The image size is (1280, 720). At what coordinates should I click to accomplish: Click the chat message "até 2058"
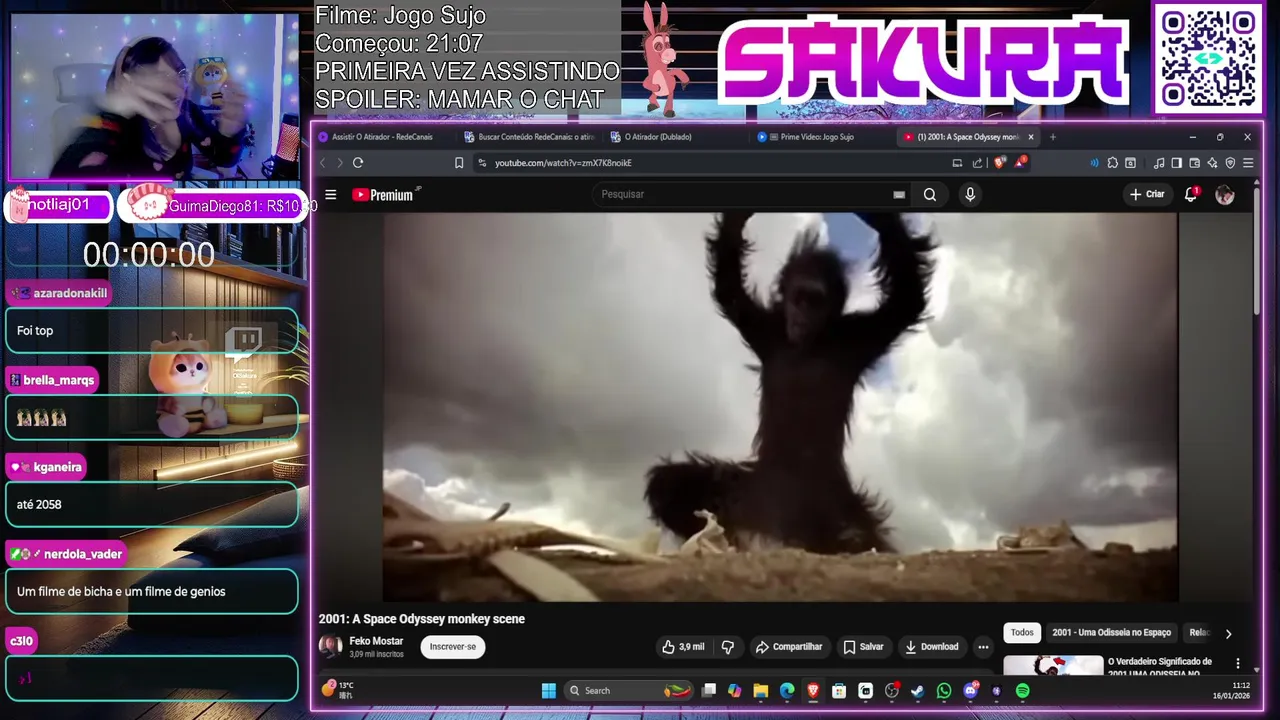click(x=39, y=505)
